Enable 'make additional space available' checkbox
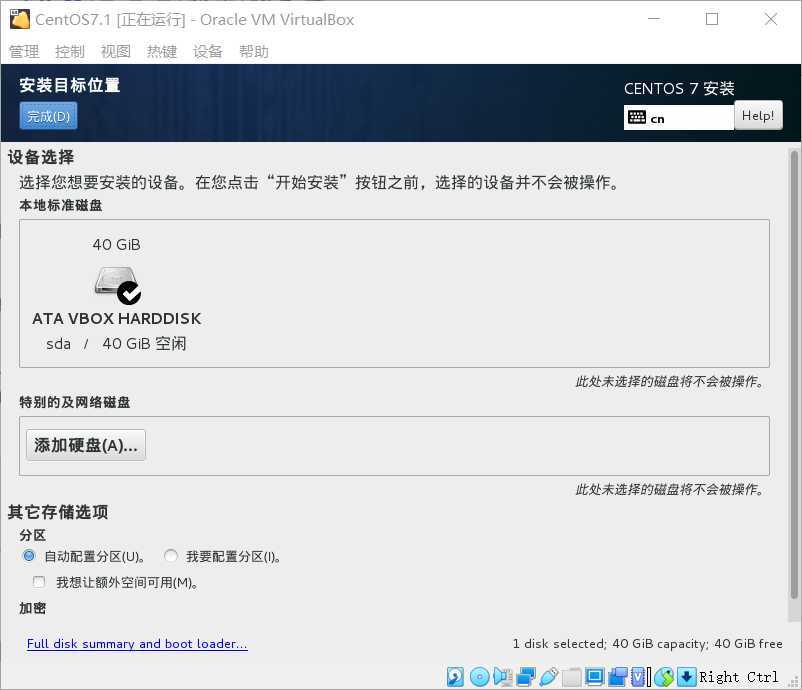Image resolution: width=802 pixels, height=690 pixels. point(39,582)
